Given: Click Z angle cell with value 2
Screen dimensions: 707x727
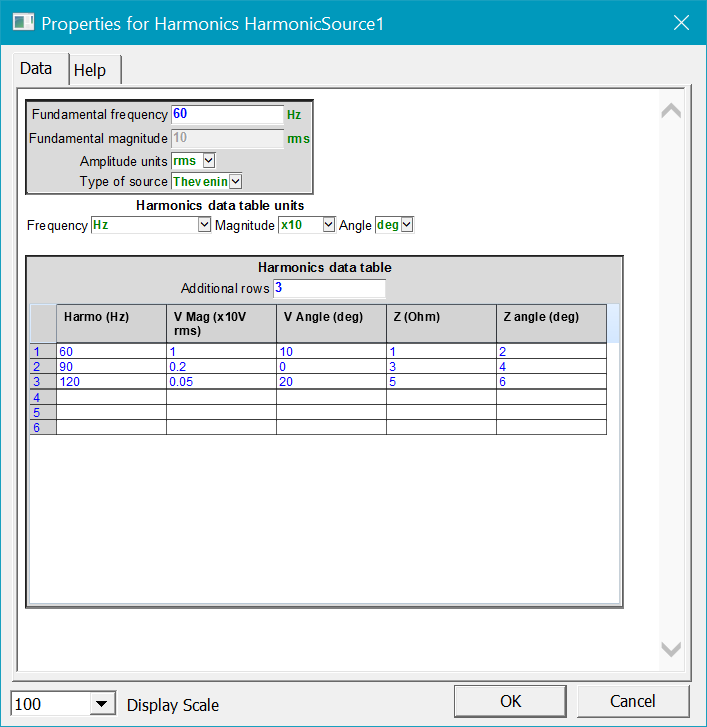Looking at the screenshot, I should [551, 351].
